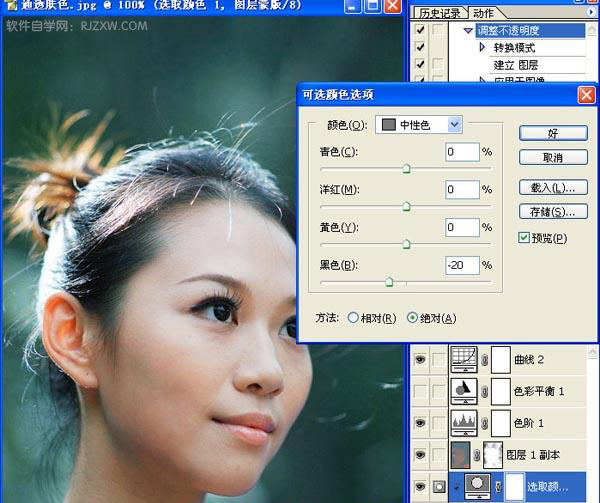The image size is (600, 503).
Task: Hide the 选取颜... layer
Action: [420, 487]
